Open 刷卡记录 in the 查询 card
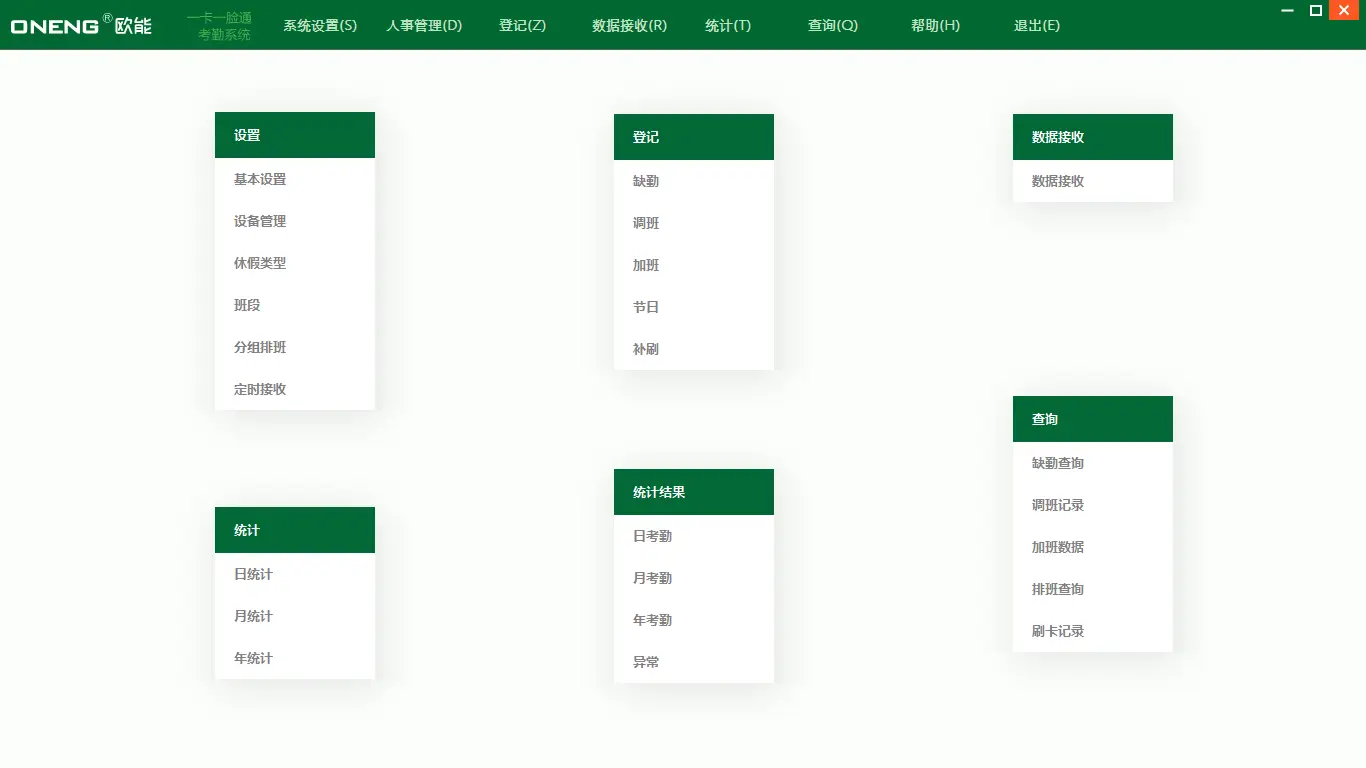The width and height of the screenshot is (1366, 768). [1058, 631]
